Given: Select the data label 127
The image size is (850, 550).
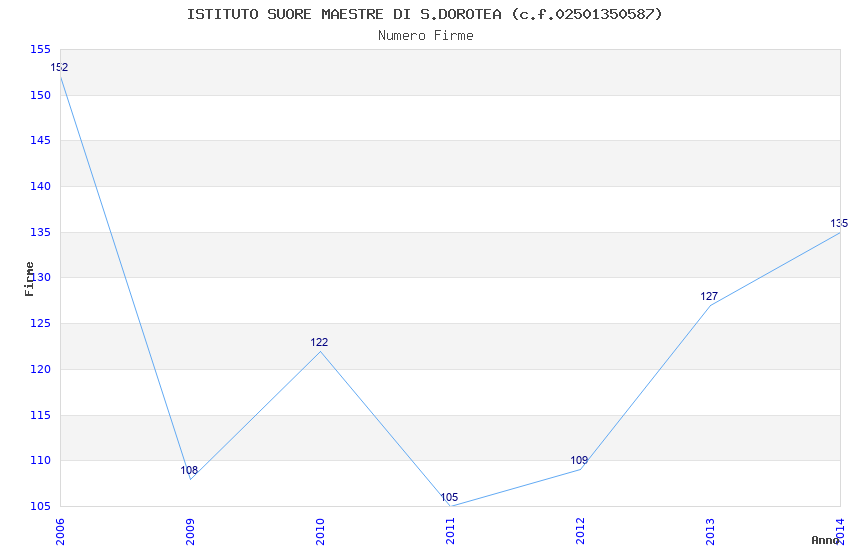Looking at the screenshot, I should pos(709,296).
